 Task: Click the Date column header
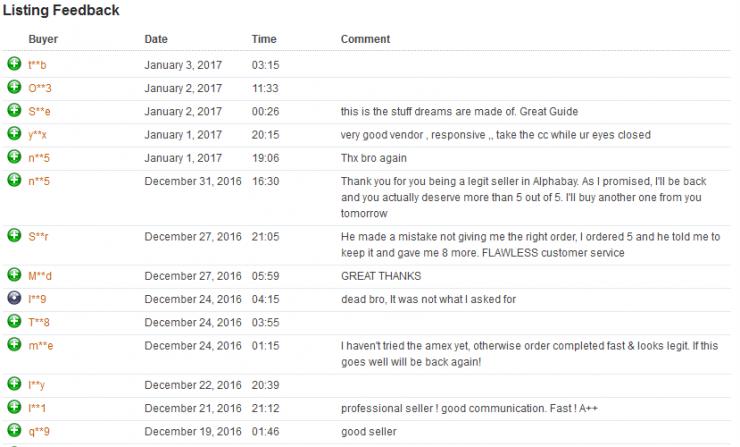(156, 39)
